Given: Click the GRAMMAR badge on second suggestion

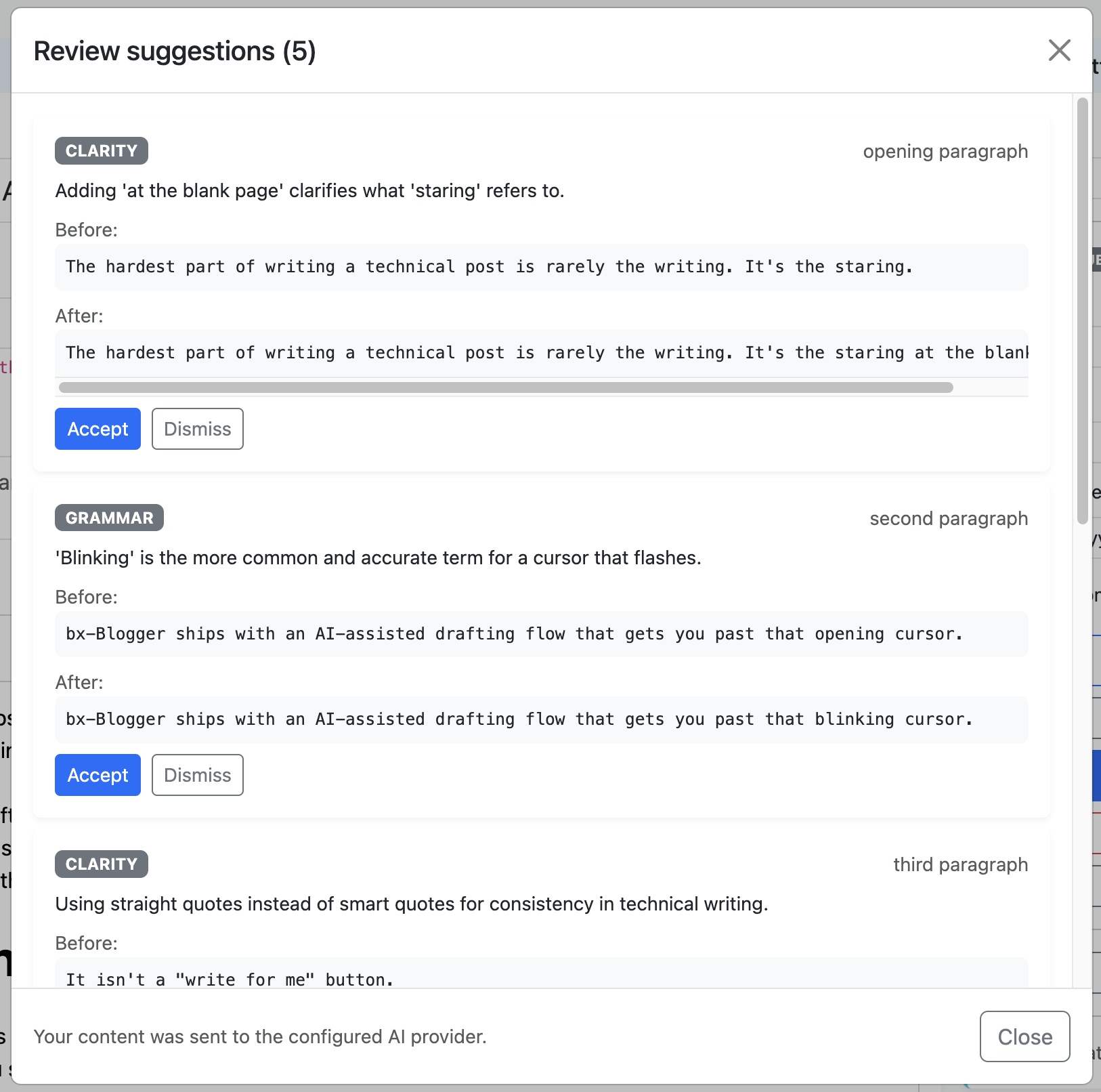Looking at the screenshot, I should pyautogui.click(x=108, y=518).
